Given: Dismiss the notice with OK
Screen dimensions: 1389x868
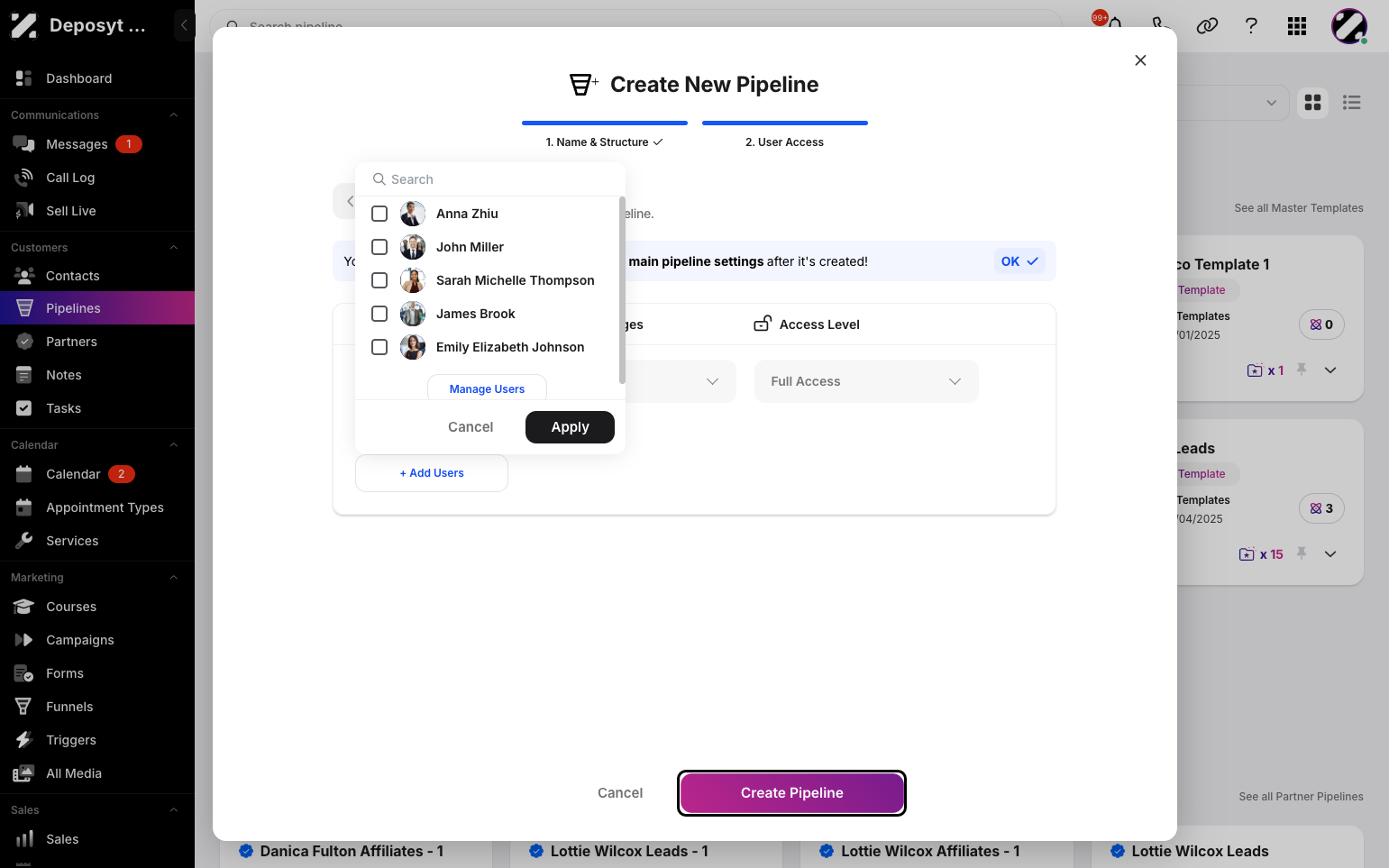Looking at the screenshot, I should 1019,261.
